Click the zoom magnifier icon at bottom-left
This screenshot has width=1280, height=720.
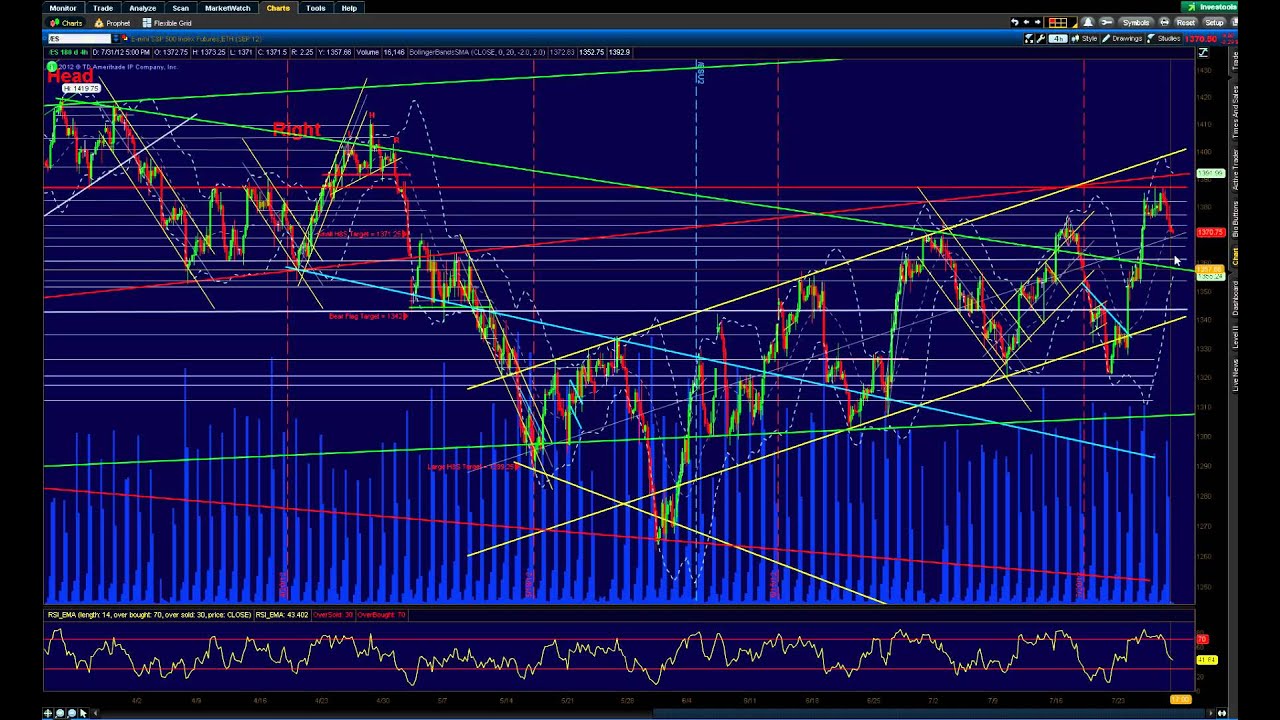point(60,713)
